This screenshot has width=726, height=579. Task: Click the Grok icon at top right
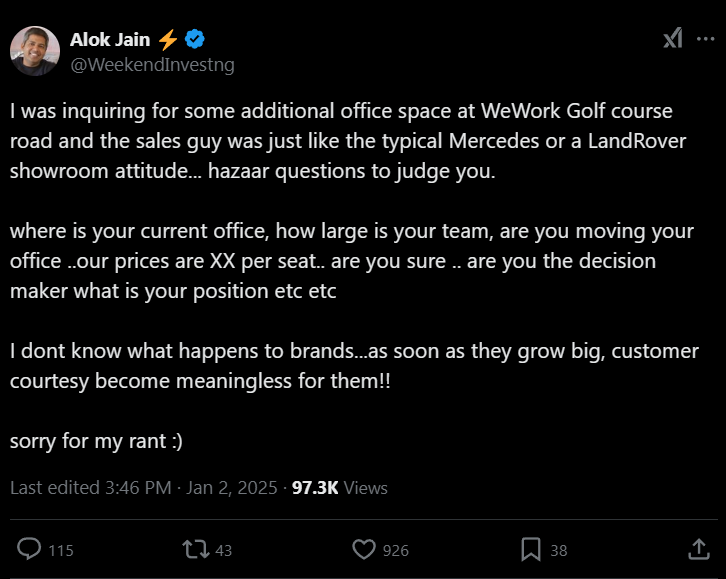coord(673,38)
